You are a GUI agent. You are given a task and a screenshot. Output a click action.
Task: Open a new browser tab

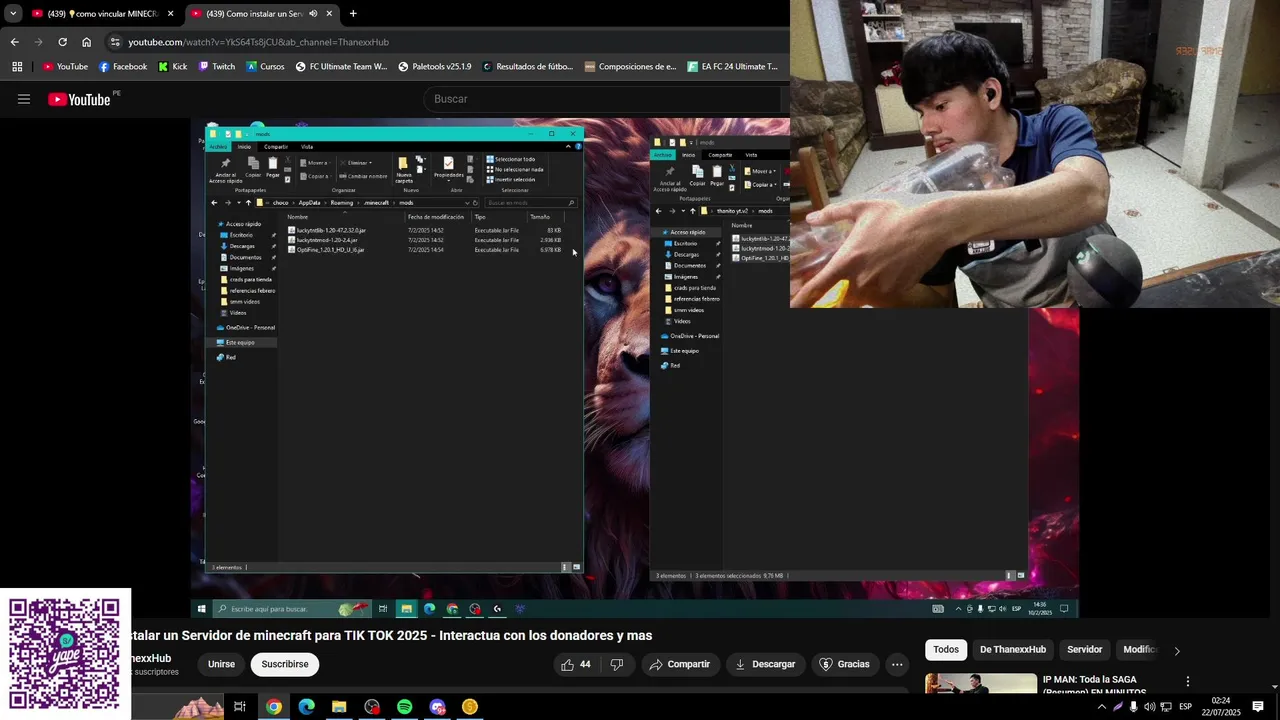coord(353,14)
